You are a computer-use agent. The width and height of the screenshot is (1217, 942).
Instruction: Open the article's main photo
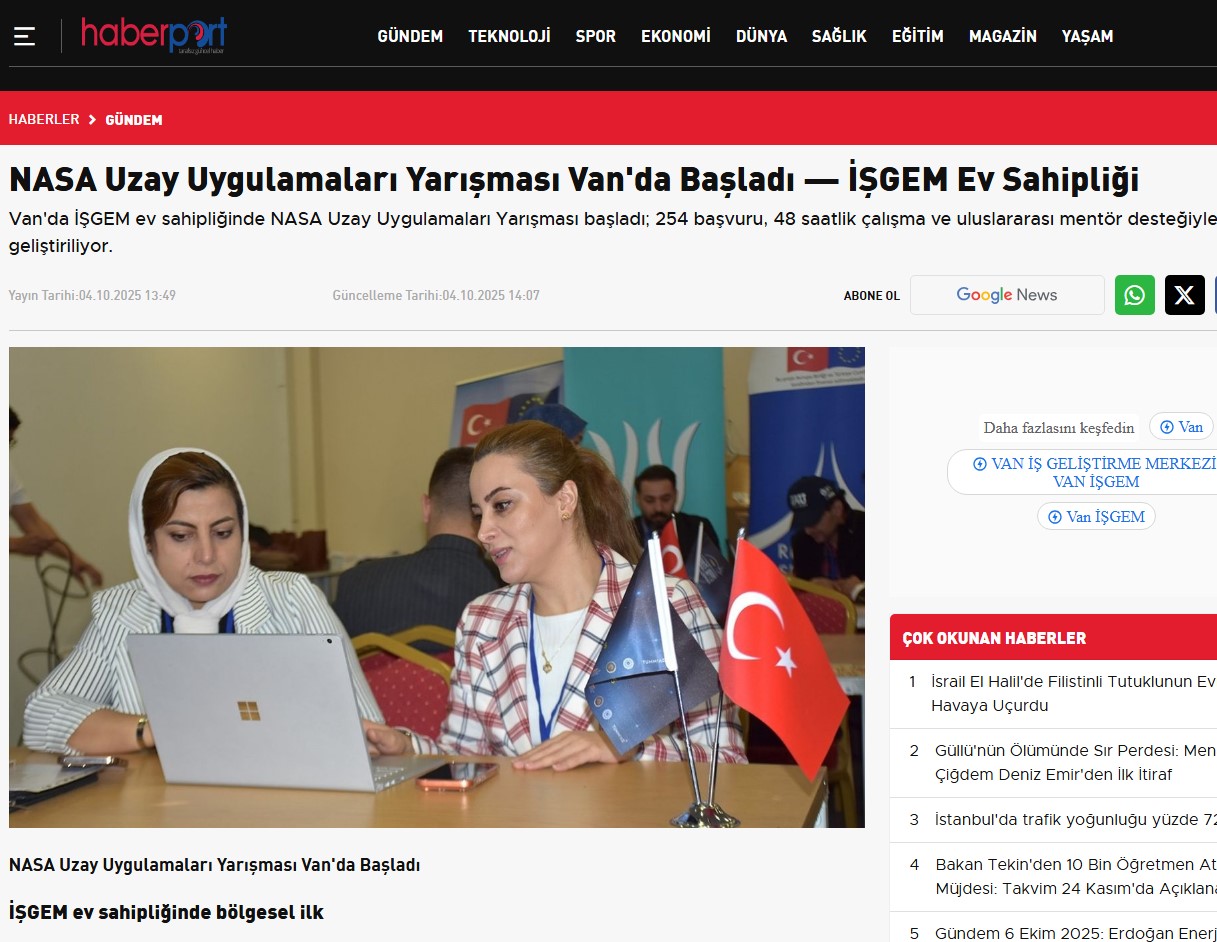[x=436, y=587]
